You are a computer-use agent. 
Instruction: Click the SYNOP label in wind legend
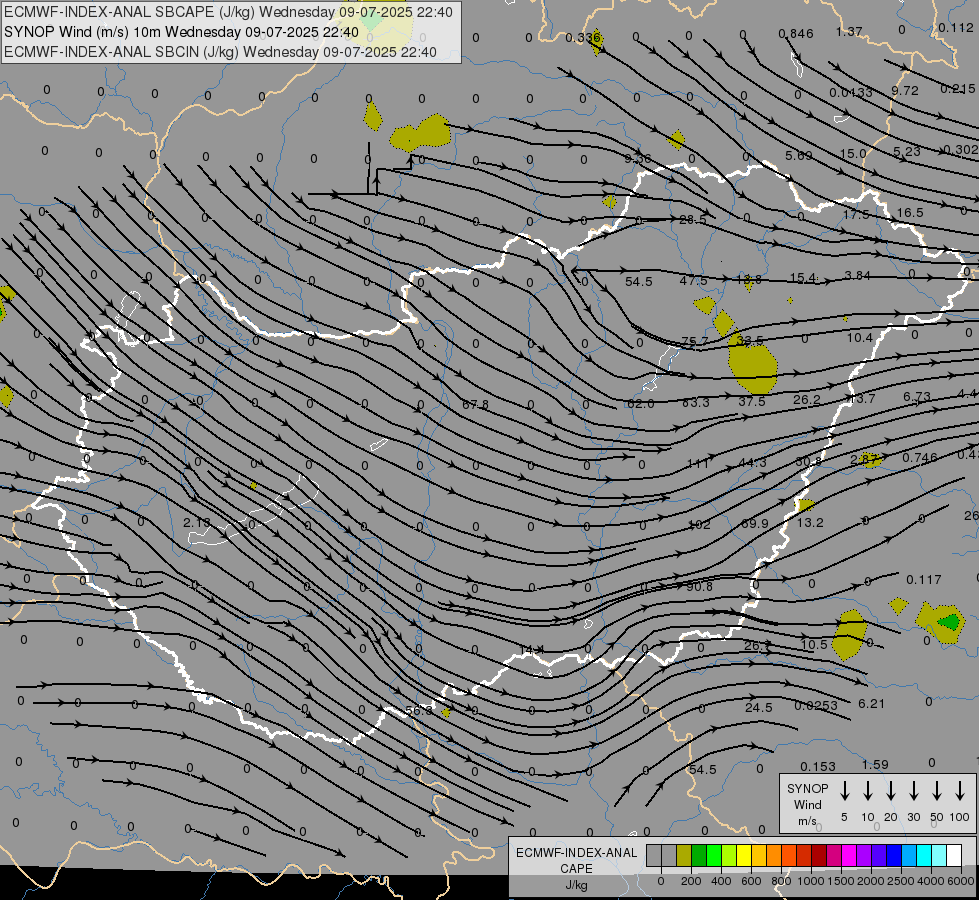[x=807, y=788]
